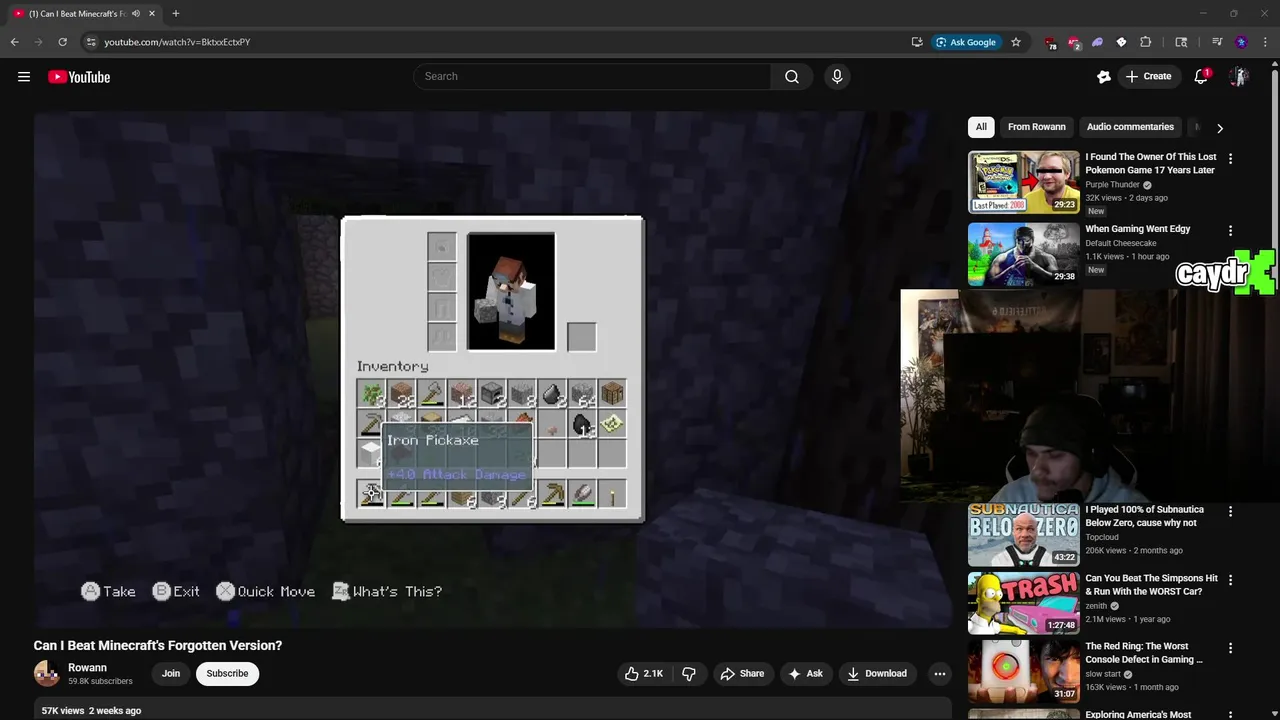Open options for the Simpsons Hit & Run video
1280x720 pixels.
click(1230, 580)
